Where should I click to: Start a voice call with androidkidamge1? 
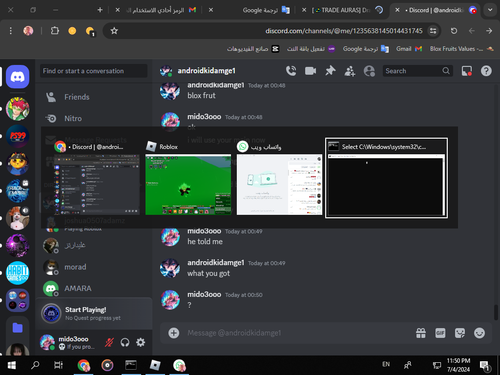coord(291,71)
